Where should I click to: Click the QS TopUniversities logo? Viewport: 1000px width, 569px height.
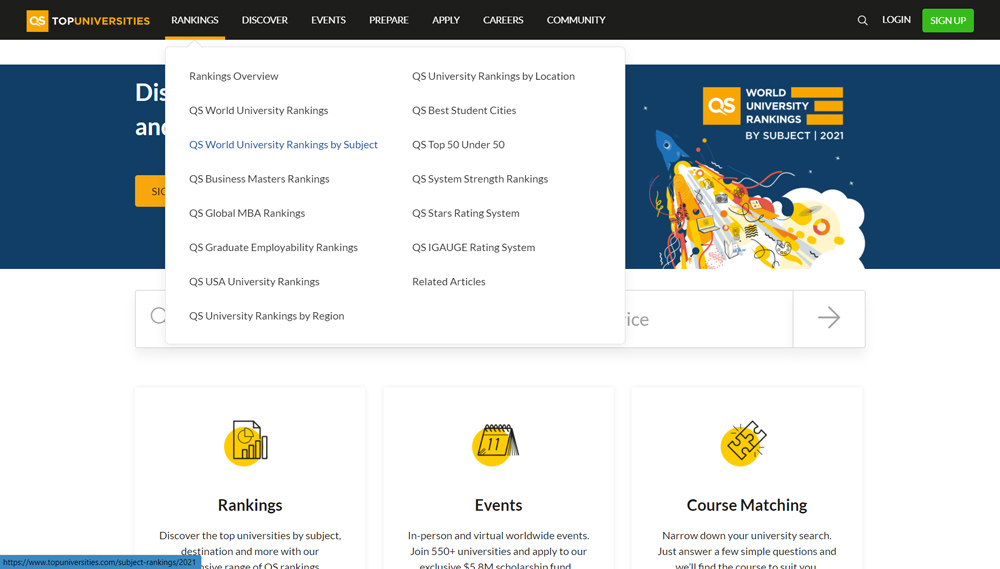(88, 20)
